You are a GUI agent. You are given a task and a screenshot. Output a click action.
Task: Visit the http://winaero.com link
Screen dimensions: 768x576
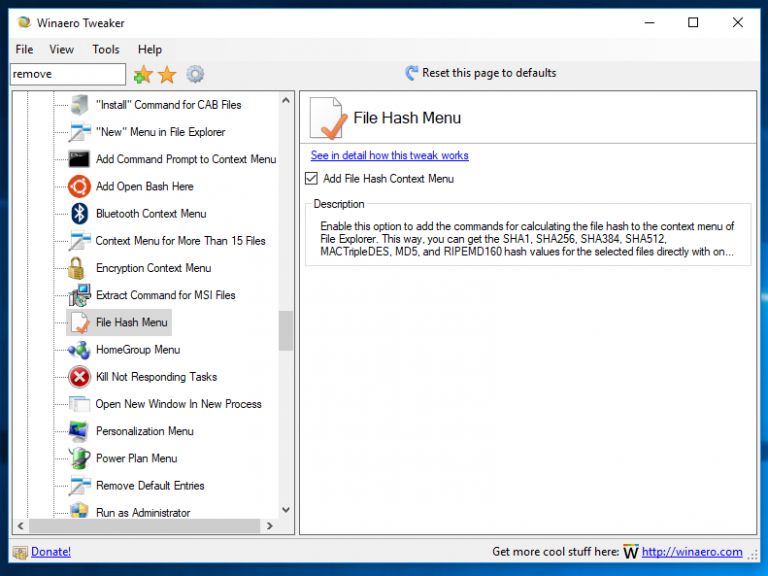click(692, 552)
